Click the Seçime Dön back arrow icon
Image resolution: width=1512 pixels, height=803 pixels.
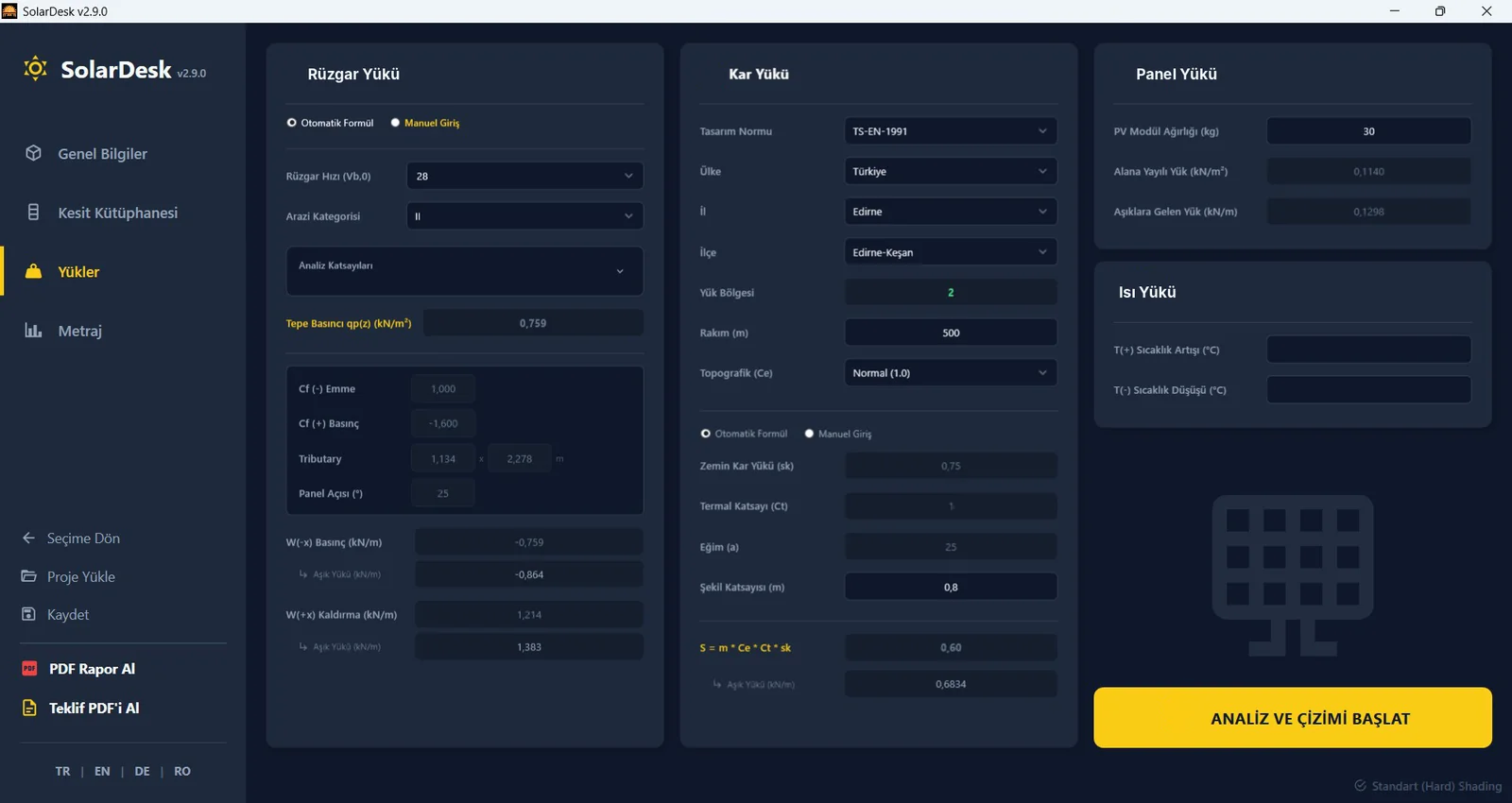click(x=28, y=538)
